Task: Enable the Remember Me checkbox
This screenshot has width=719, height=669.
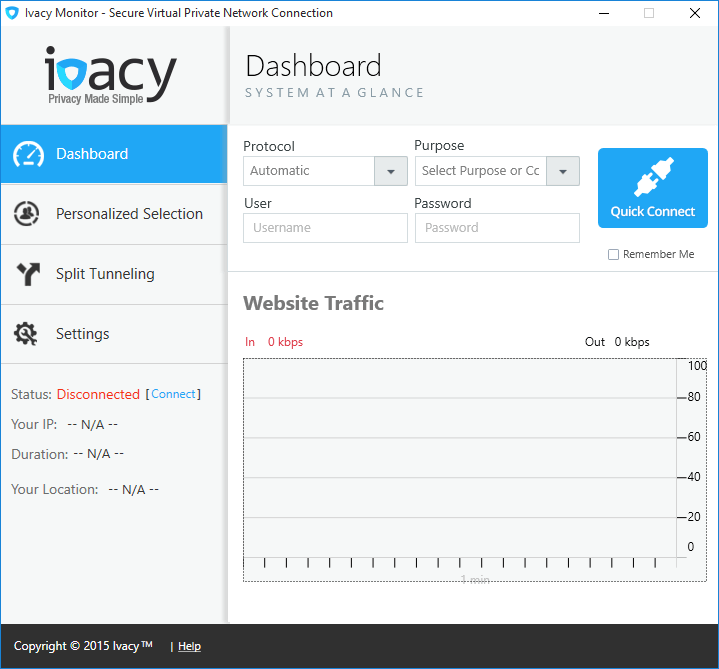Action: coord(613,254)
